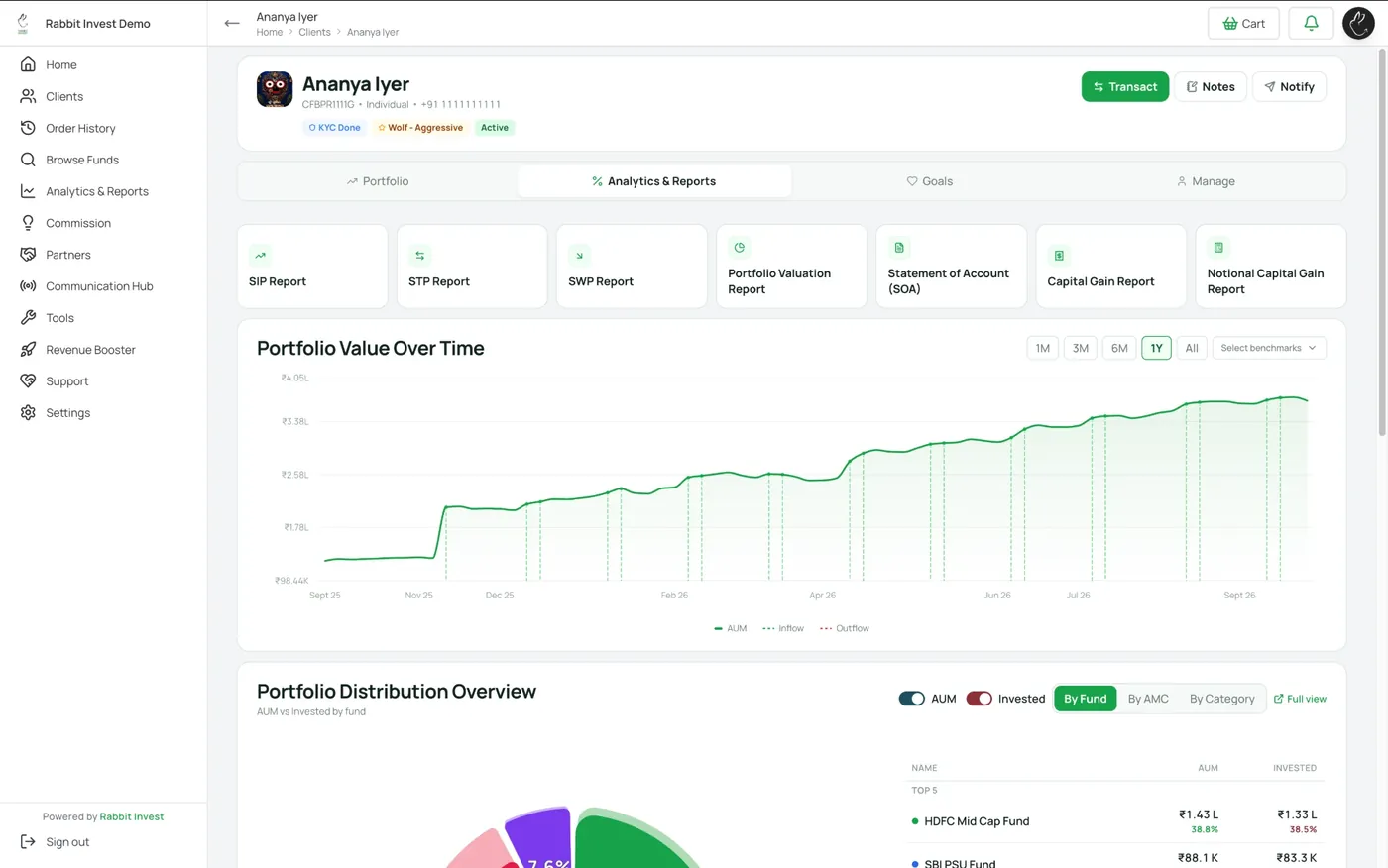
Task: Open Notes for this client
Action: (1211, 86)
